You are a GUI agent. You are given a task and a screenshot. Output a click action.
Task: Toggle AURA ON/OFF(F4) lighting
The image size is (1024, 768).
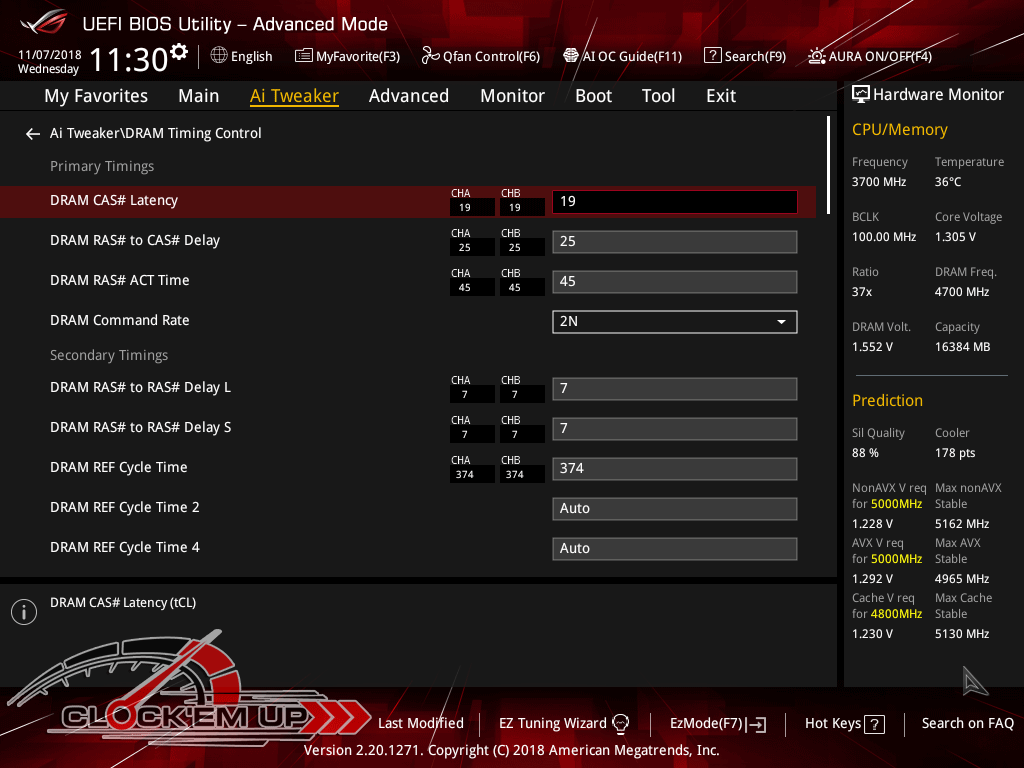(817, 56)
